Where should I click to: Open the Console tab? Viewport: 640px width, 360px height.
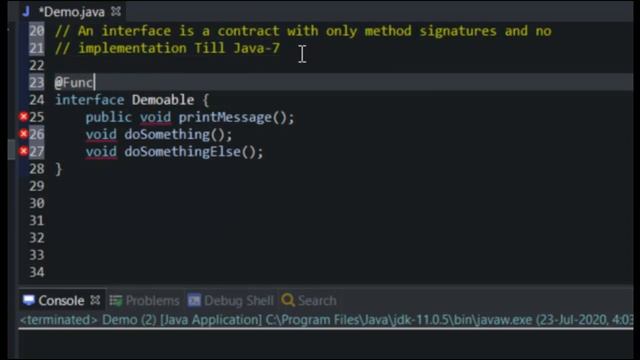[61, 301]
